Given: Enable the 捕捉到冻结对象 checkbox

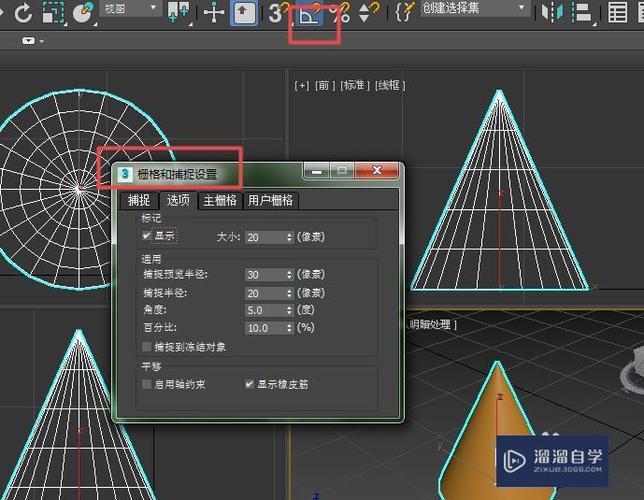Looking at the screenshot, I should tap(147, 347).
